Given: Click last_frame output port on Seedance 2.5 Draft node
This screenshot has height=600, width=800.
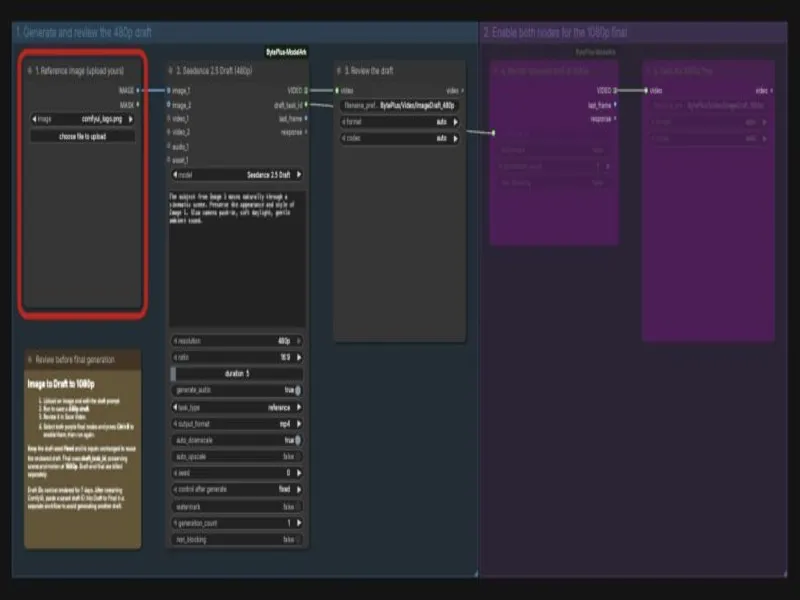Looking at the screenshot, I should point(306,118).
